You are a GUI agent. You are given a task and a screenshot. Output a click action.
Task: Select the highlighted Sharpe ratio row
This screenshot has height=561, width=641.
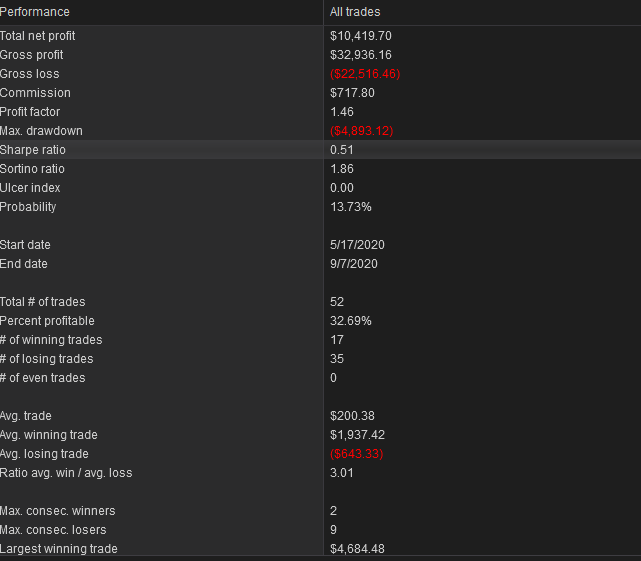(x=320, y=150)
